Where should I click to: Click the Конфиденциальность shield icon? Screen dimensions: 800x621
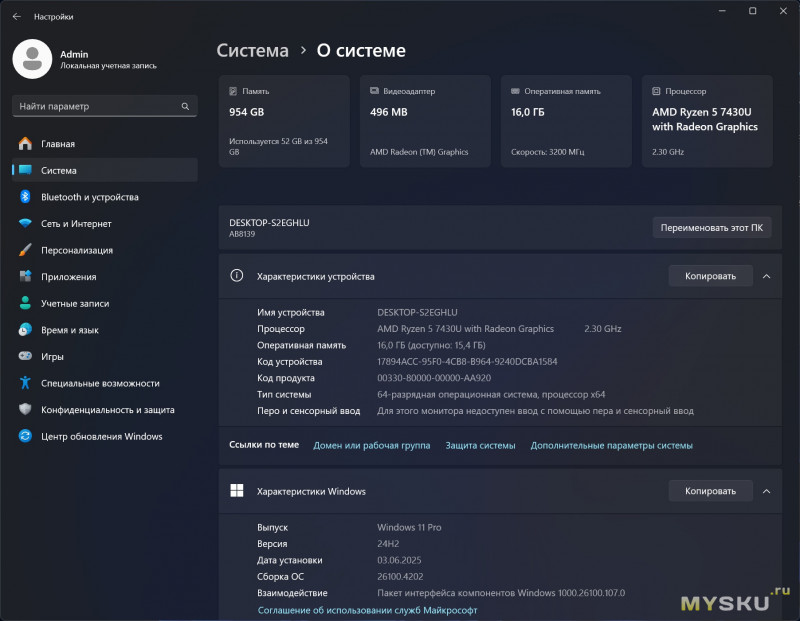click(25, 409)
